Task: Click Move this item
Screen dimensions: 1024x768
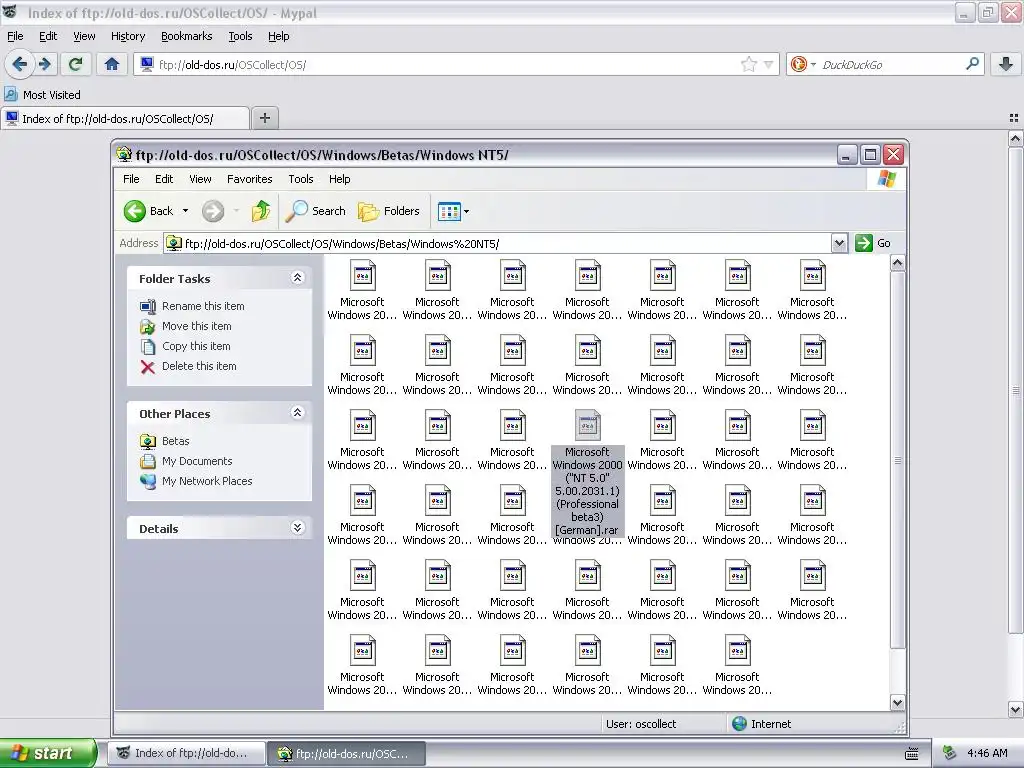Action: 197,326
